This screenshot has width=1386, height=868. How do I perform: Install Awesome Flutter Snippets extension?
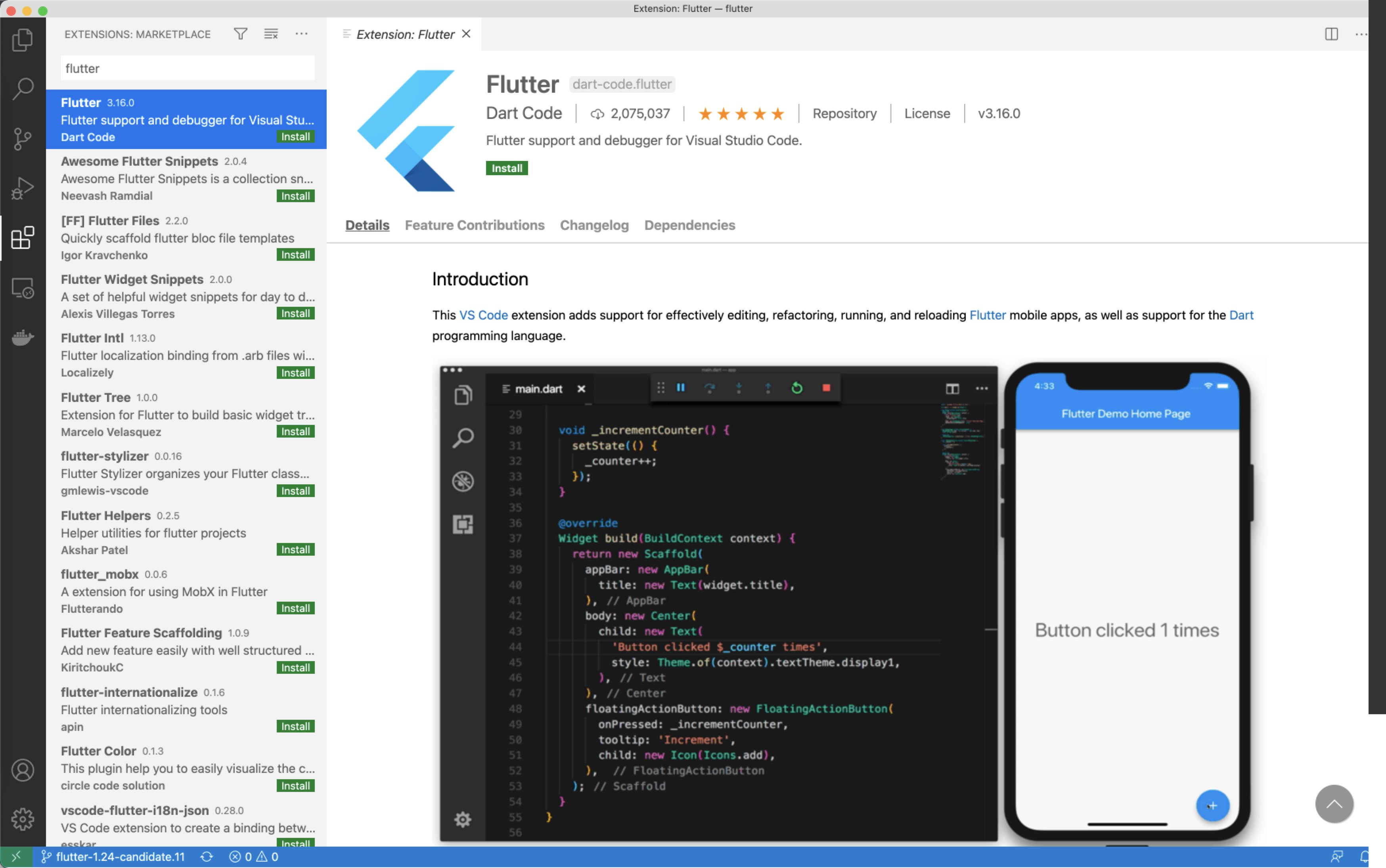pyautogui.click(x=295, y=196)
